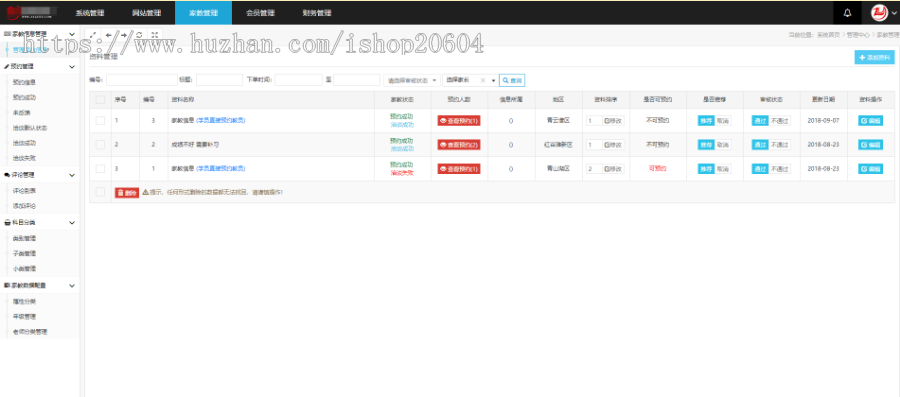This screenshot has width=900, height=397.
Task: Click 查看预约(1) in the 青云谱区 row
Action: pyautogui.click(x=459, y=120)
